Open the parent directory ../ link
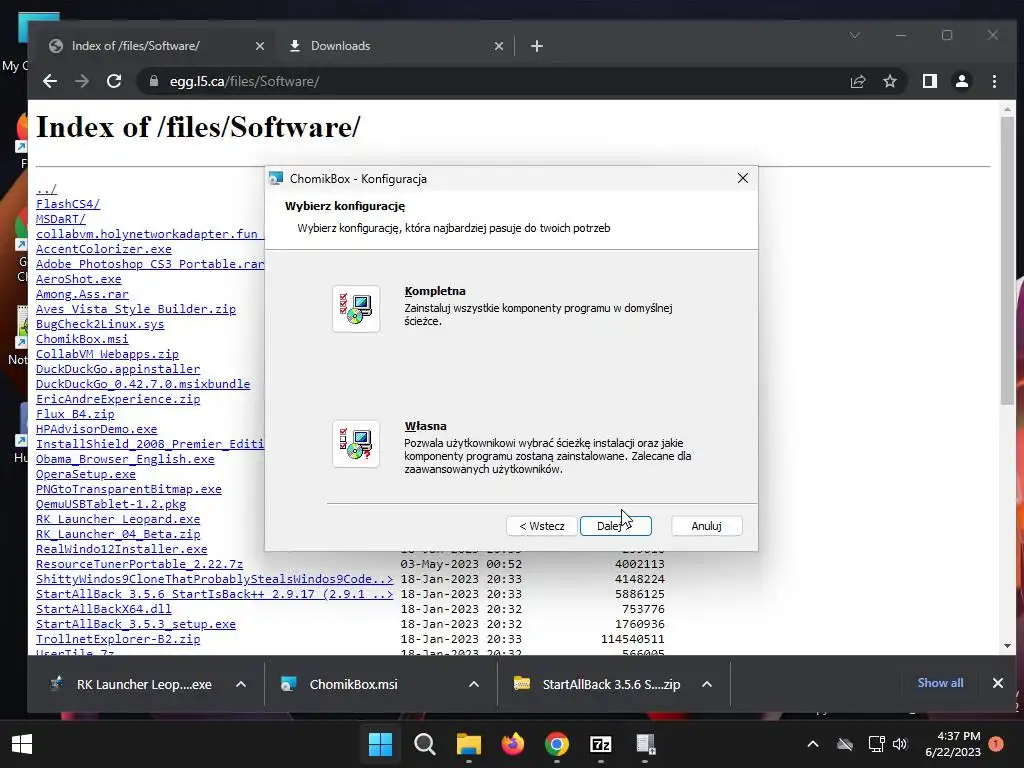The width and height of the screenshot is (1024, 768). (x=46, y=189)
